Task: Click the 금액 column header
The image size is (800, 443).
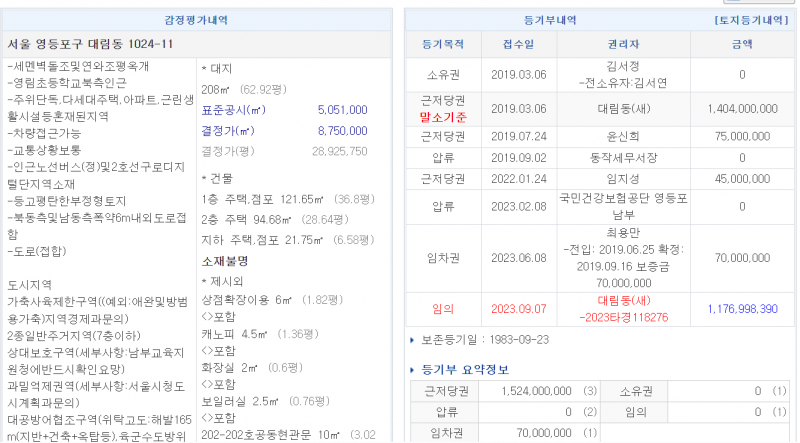Action: (x=742, y=44)
